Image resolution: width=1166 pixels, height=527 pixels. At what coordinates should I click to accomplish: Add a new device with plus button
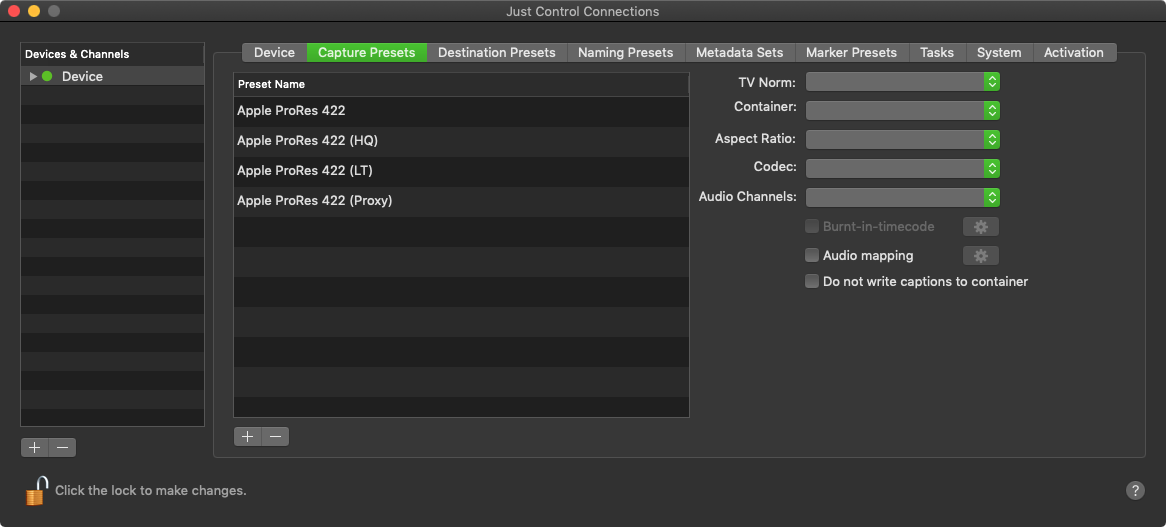click(x=34, y=447)
